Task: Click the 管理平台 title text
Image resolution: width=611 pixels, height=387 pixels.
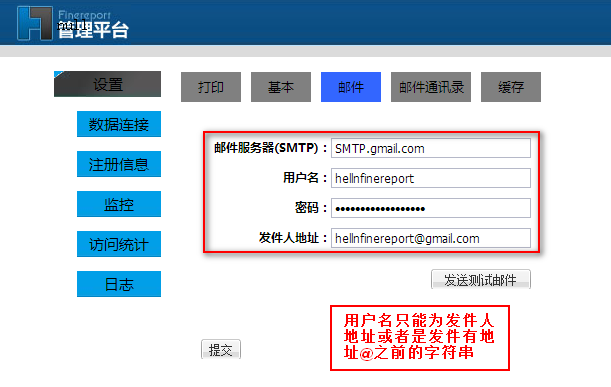Action: (94, 30)
